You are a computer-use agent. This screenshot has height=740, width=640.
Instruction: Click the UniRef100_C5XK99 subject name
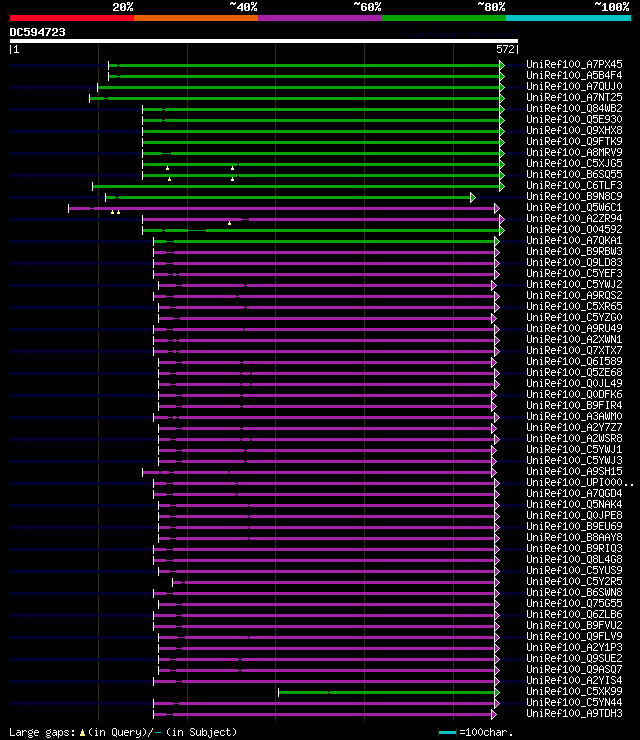574,691
